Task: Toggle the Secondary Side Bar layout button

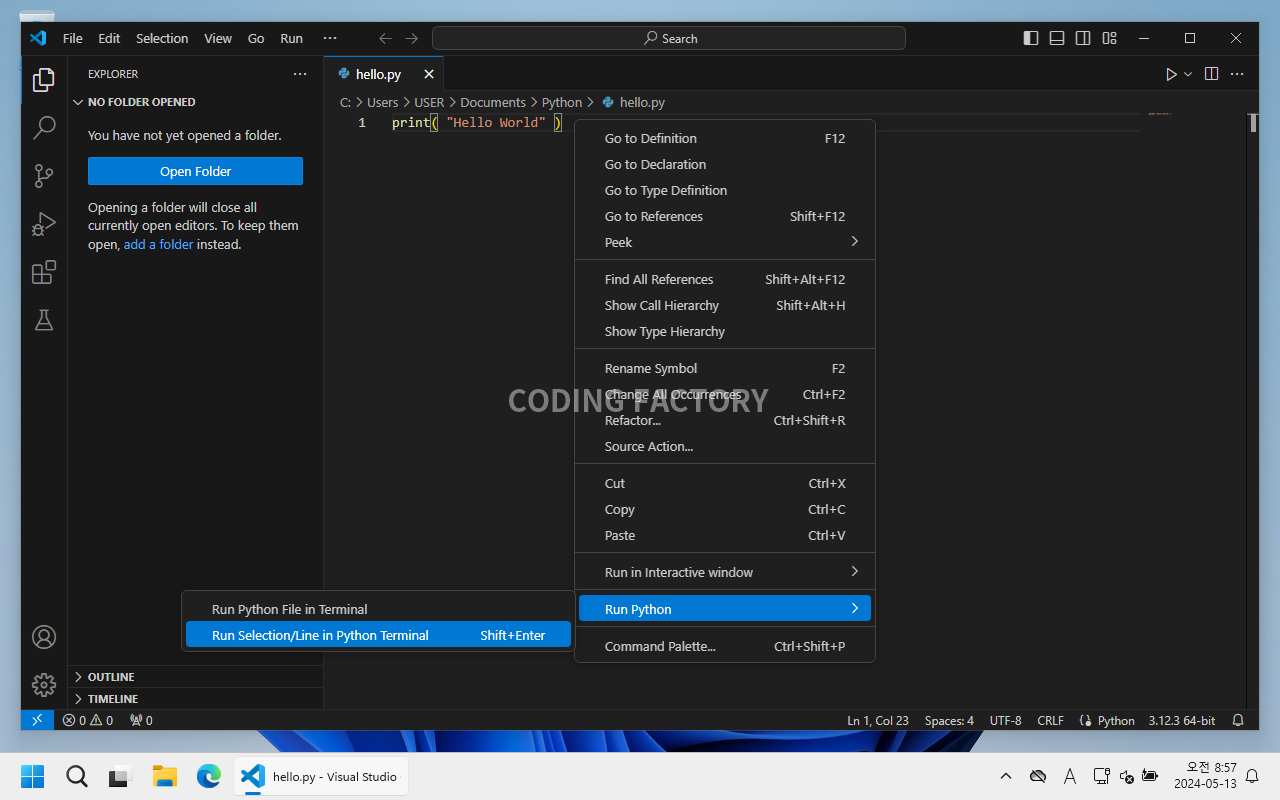Action: coord(1083,38)
